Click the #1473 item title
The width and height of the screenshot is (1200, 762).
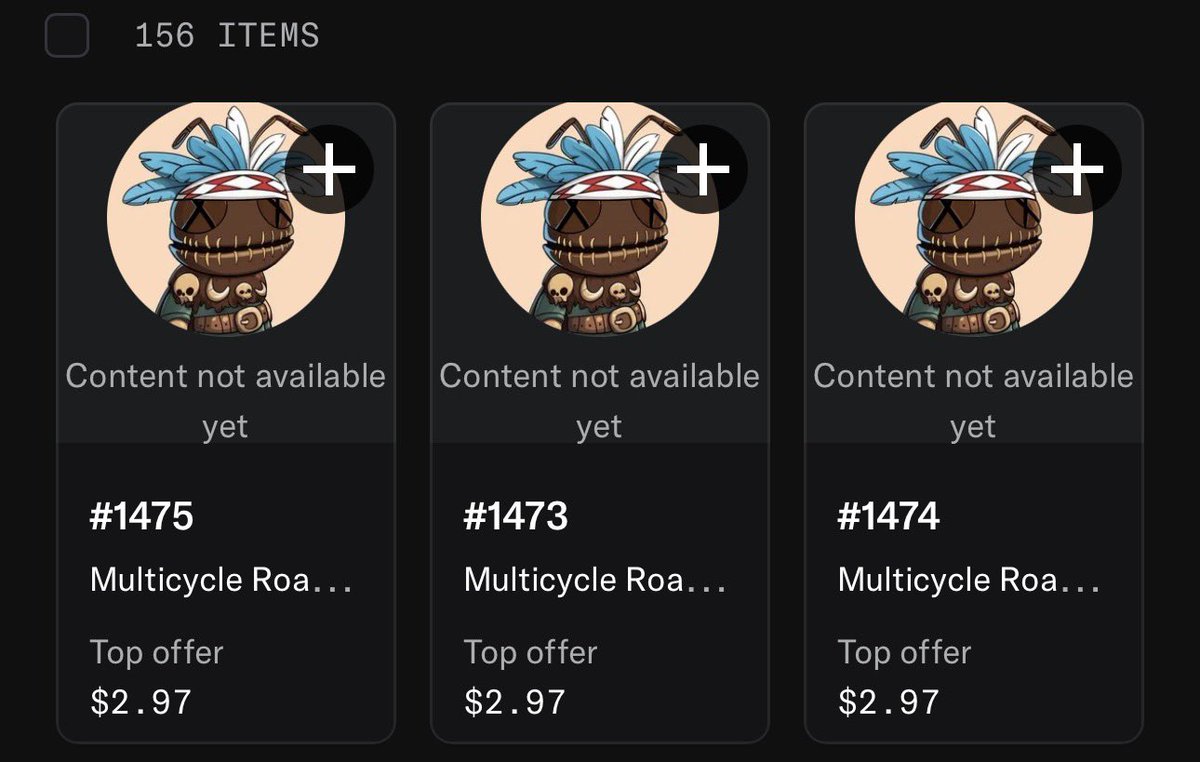tap(516, 517)
